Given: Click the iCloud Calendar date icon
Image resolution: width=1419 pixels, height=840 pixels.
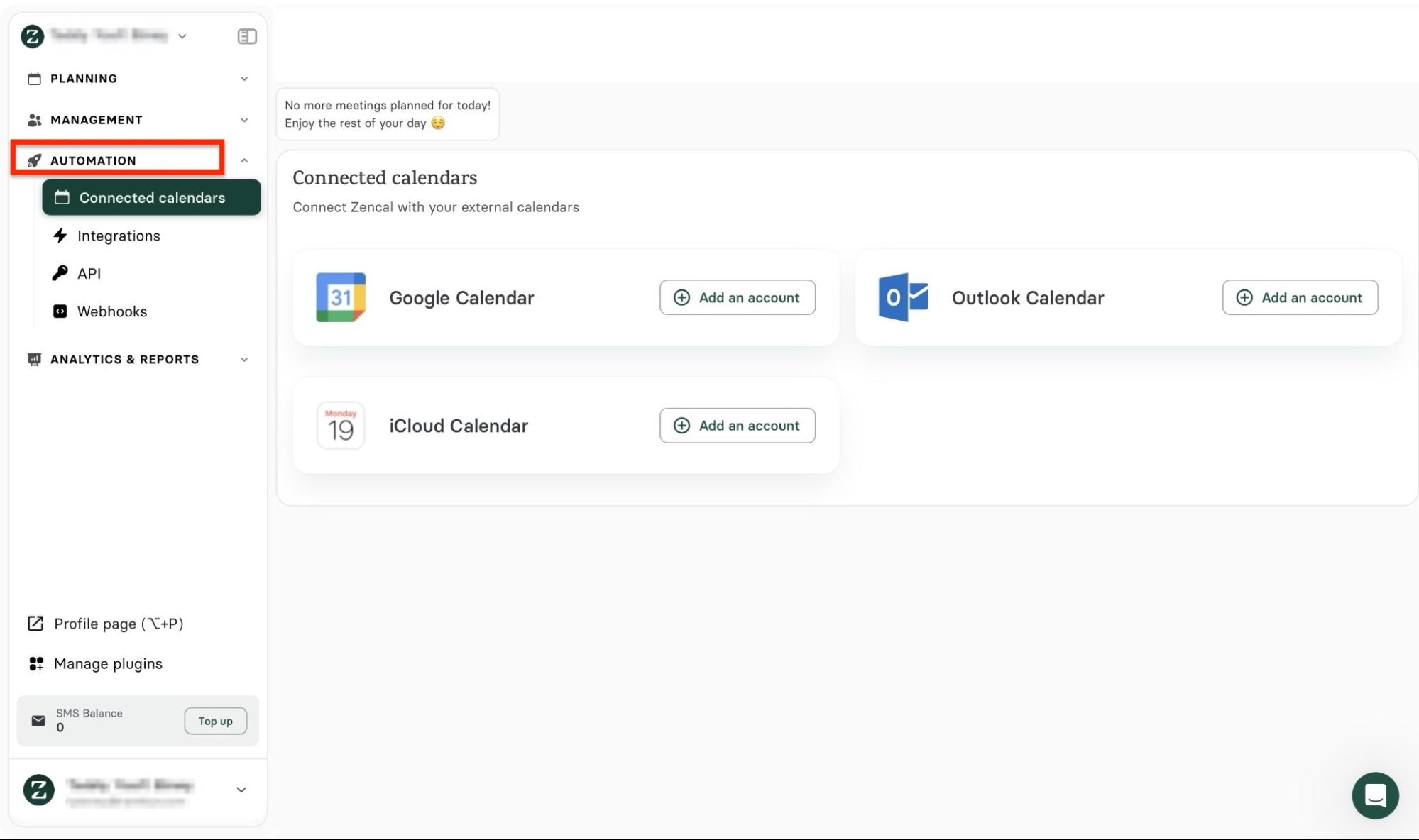Looking at the screenshot, I should click(341, 426).
